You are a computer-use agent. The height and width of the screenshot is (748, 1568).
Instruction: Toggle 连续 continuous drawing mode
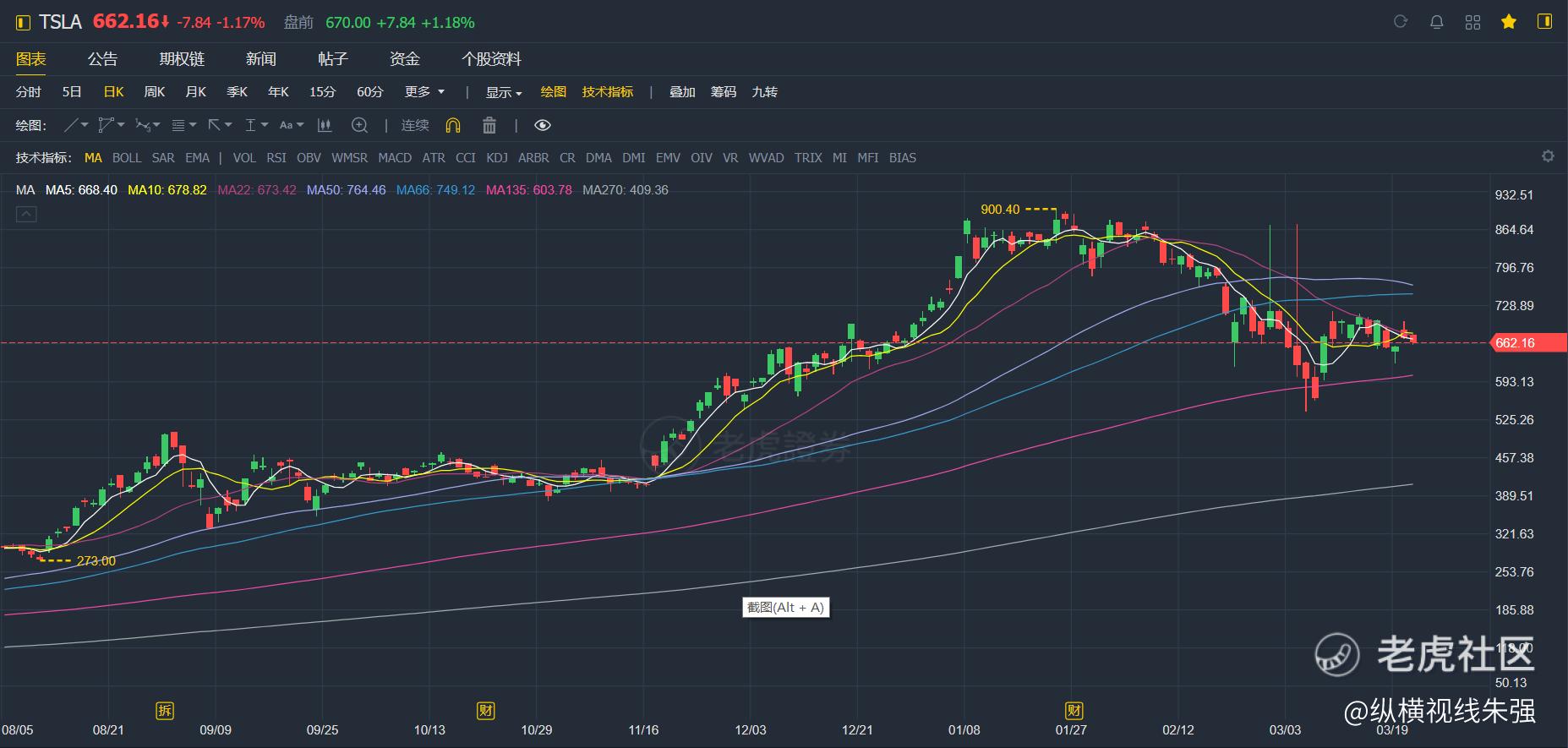[x=415, y=125]
